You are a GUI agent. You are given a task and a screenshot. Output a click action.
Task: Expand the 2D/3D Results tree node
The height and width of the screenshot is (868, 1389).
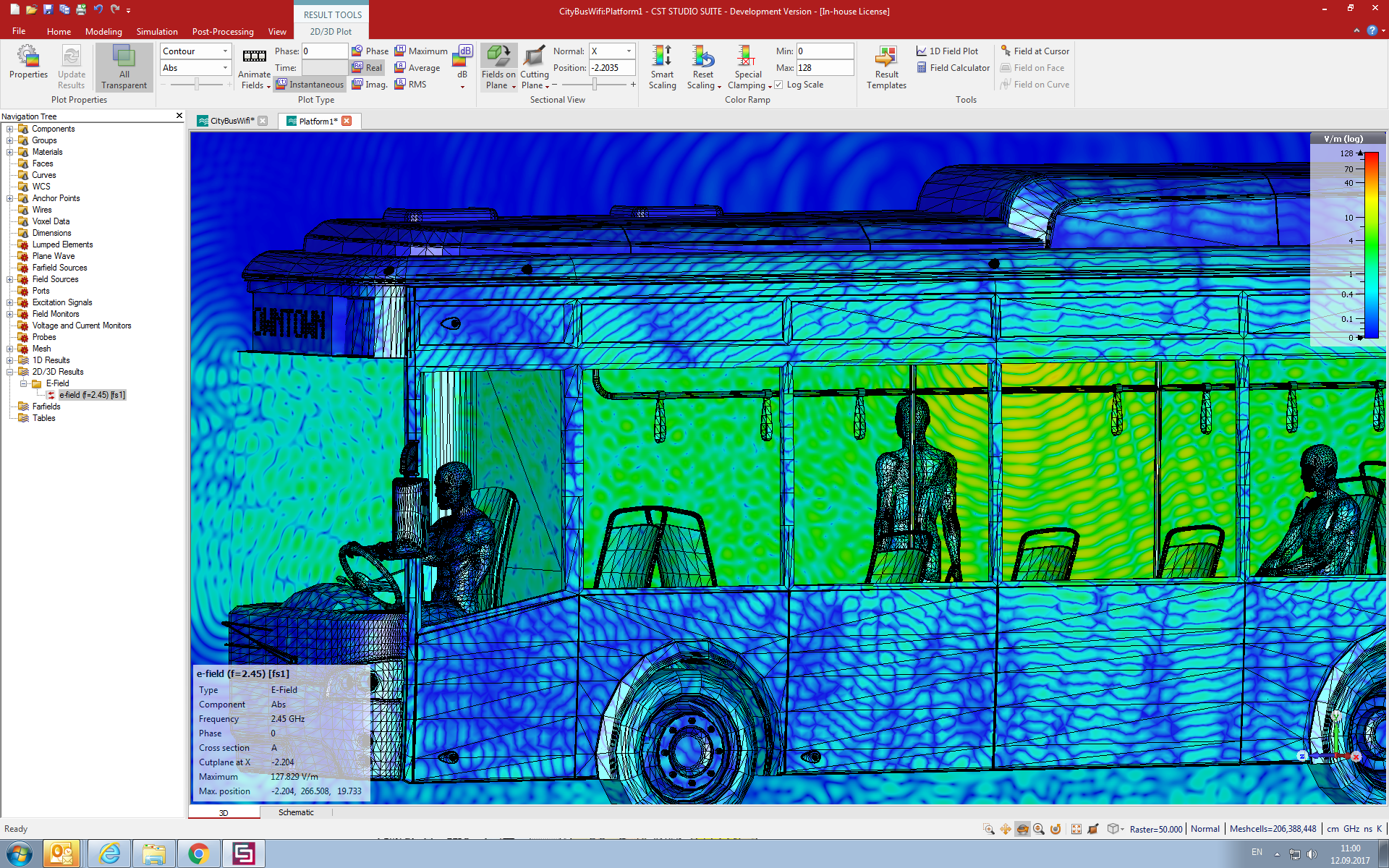click(x=9, y=372)
